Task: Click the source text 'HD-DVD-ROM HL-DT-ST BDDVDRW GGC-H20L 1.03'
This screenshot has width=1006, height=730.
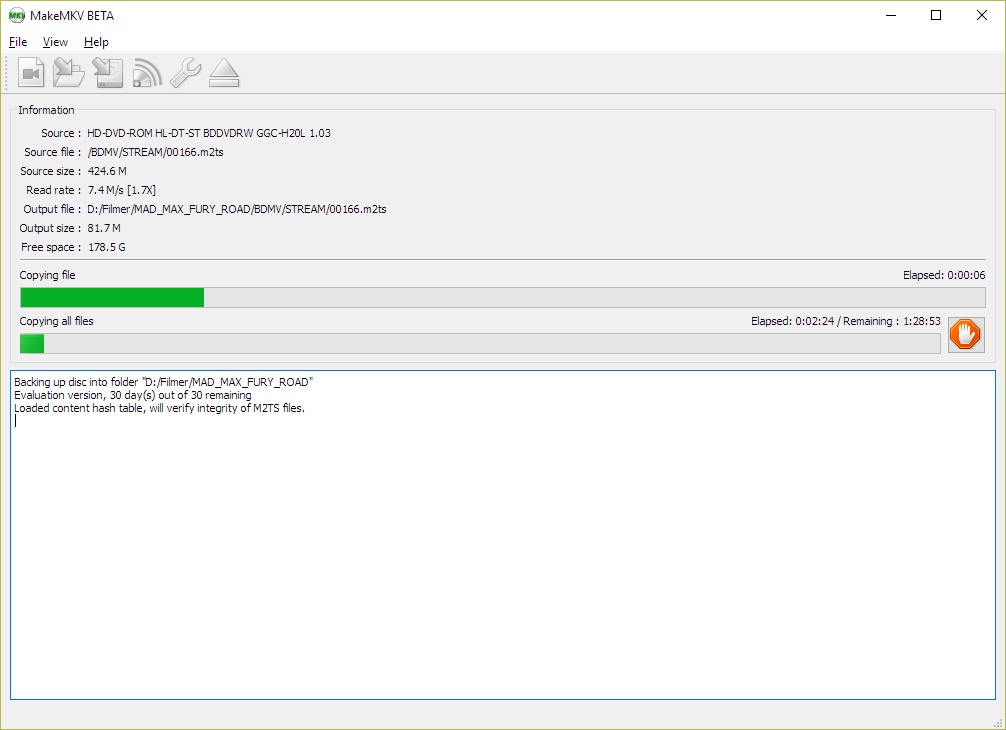Action: click(209, 133)
